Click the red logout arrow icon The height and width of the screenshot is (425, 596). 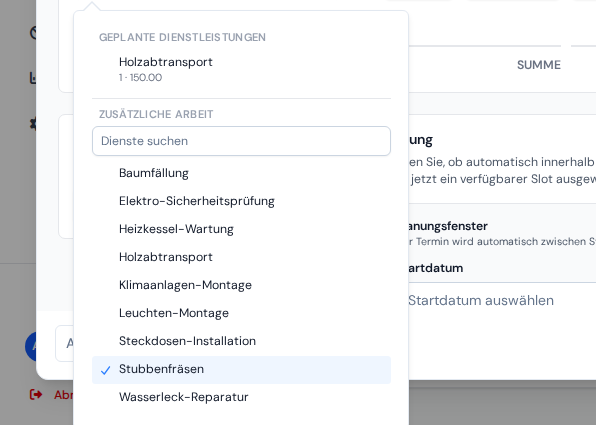tap(36, 395)
